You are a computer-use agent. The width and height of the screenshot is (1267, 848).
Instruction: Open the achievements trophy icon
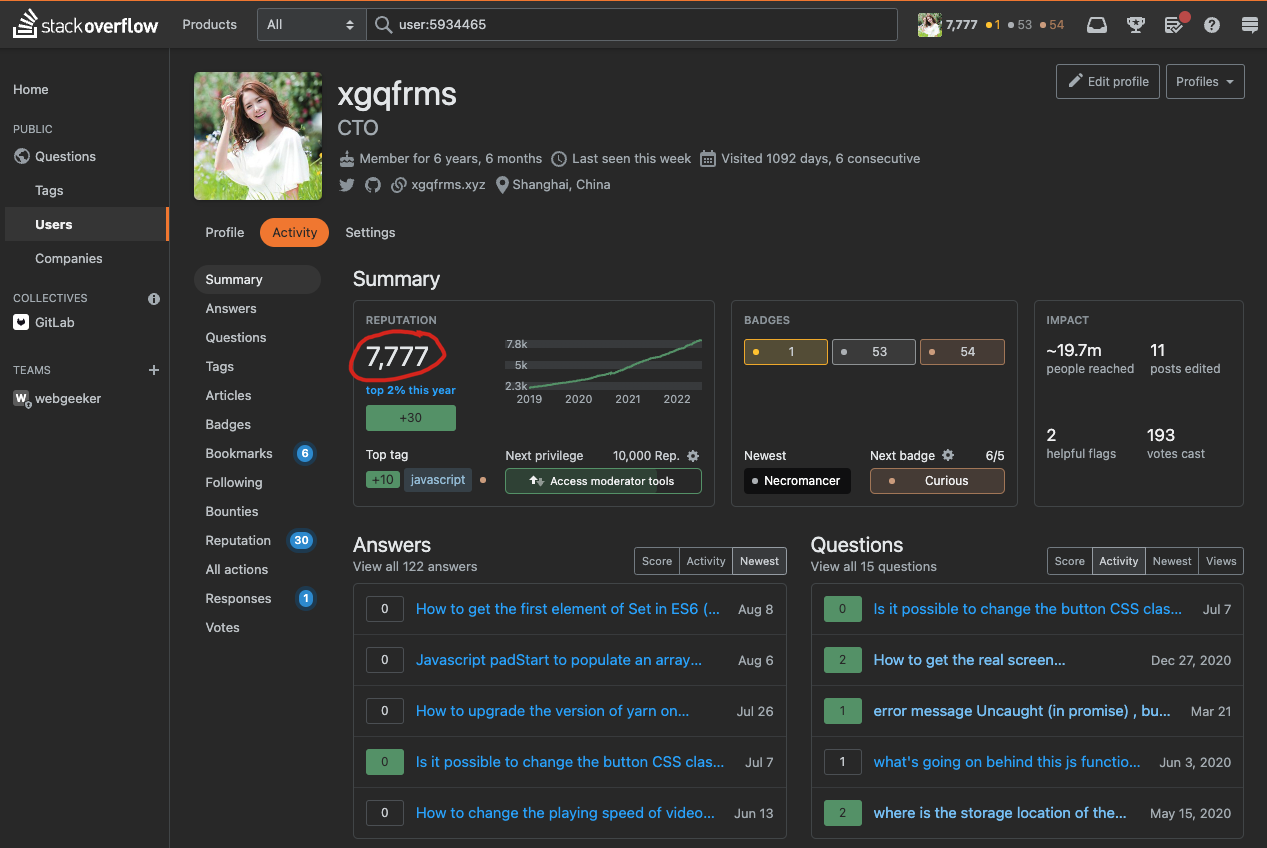pyautogui.click(x=1136, y=25)
